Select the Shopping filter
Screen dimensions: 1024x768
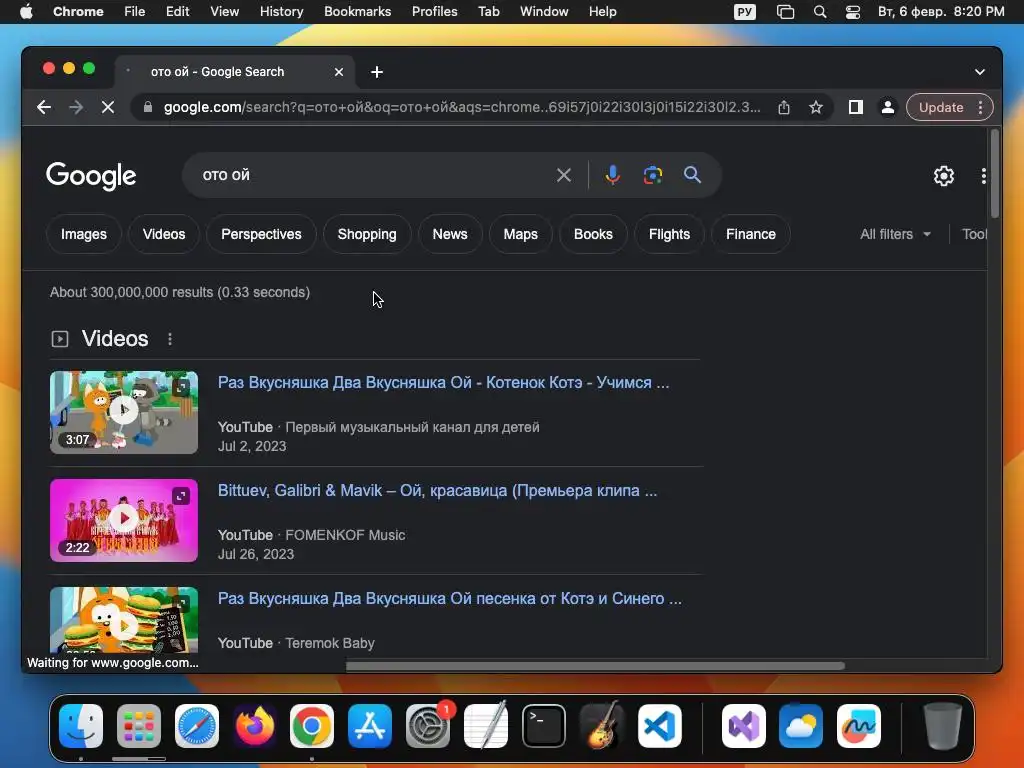[x=367, y=234]
